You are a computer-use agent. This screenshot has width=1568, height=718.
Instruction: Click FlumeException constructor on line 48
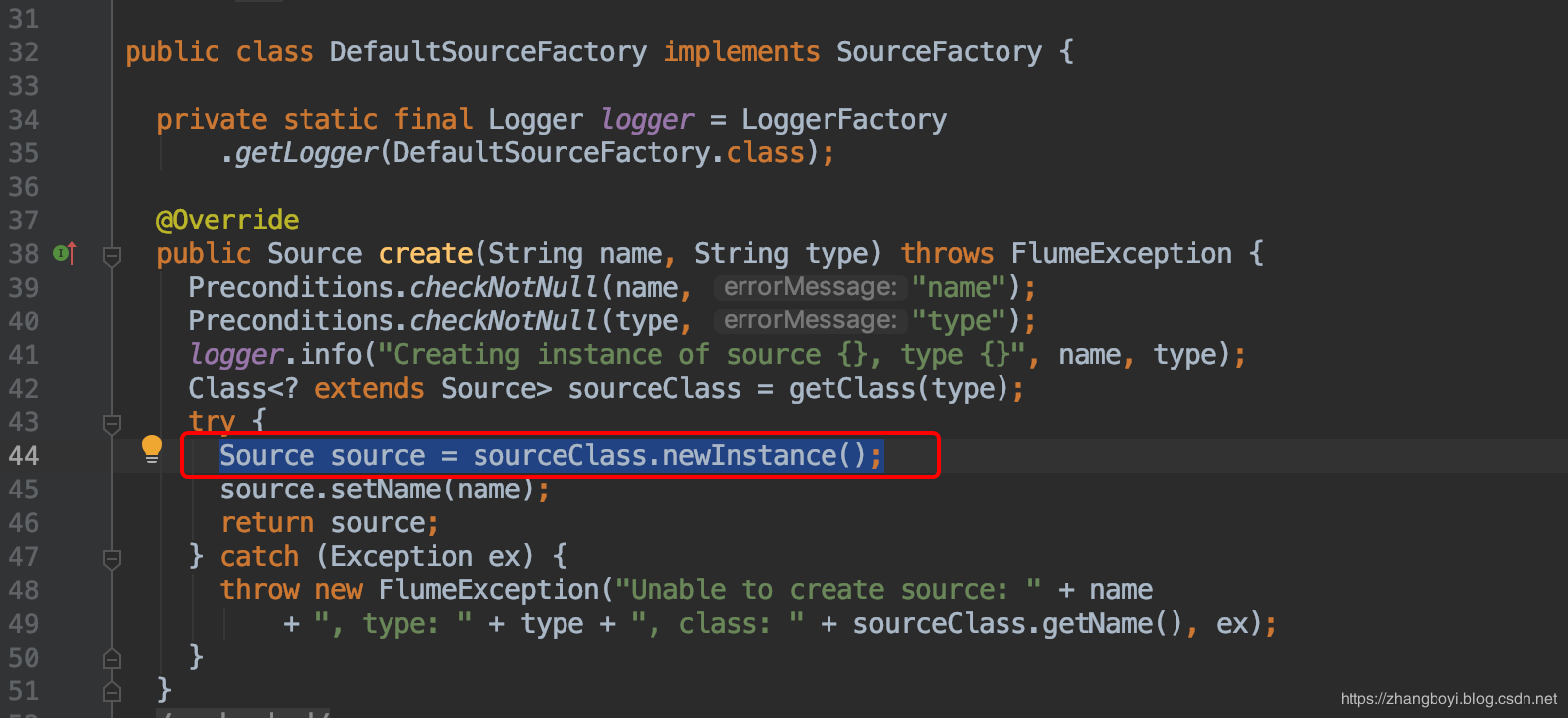489,590
